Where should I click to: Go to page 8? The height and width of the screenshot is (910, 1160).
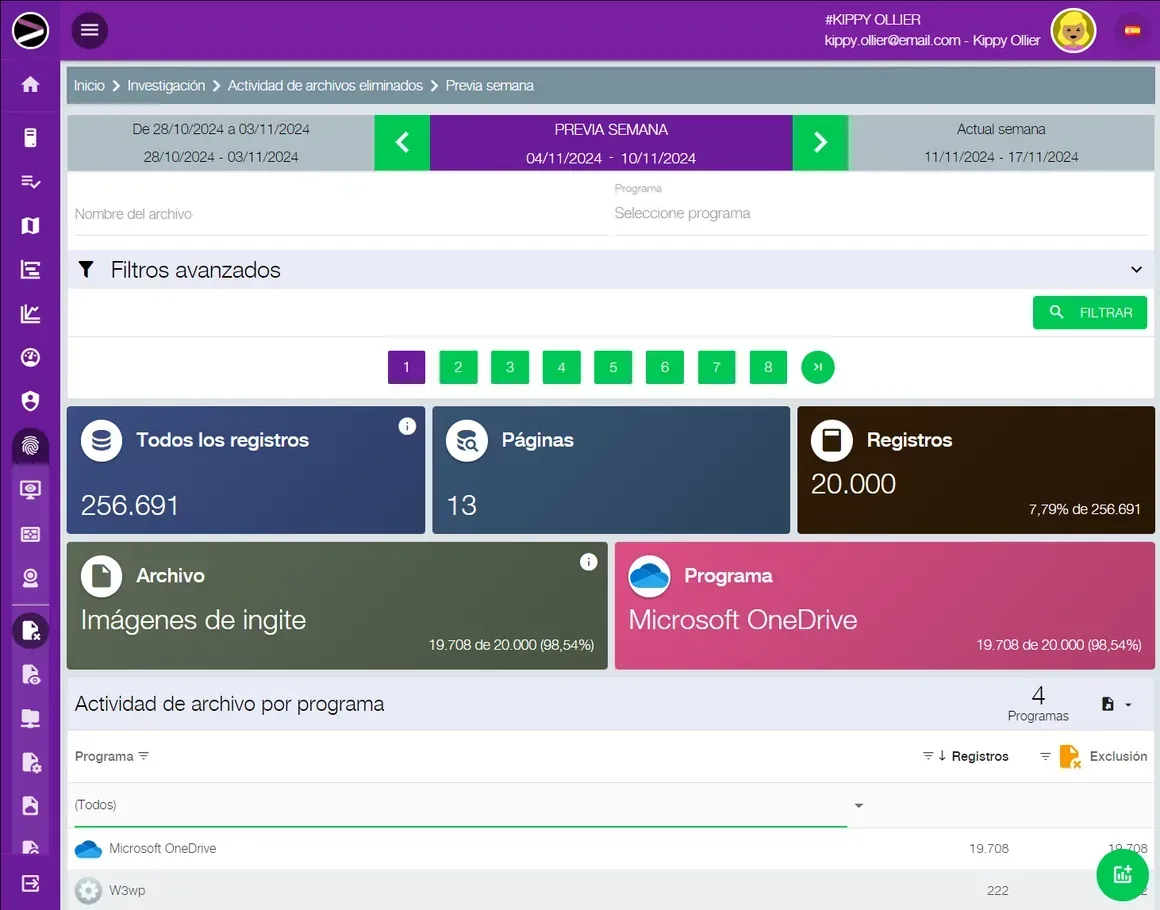coord(768,367)
